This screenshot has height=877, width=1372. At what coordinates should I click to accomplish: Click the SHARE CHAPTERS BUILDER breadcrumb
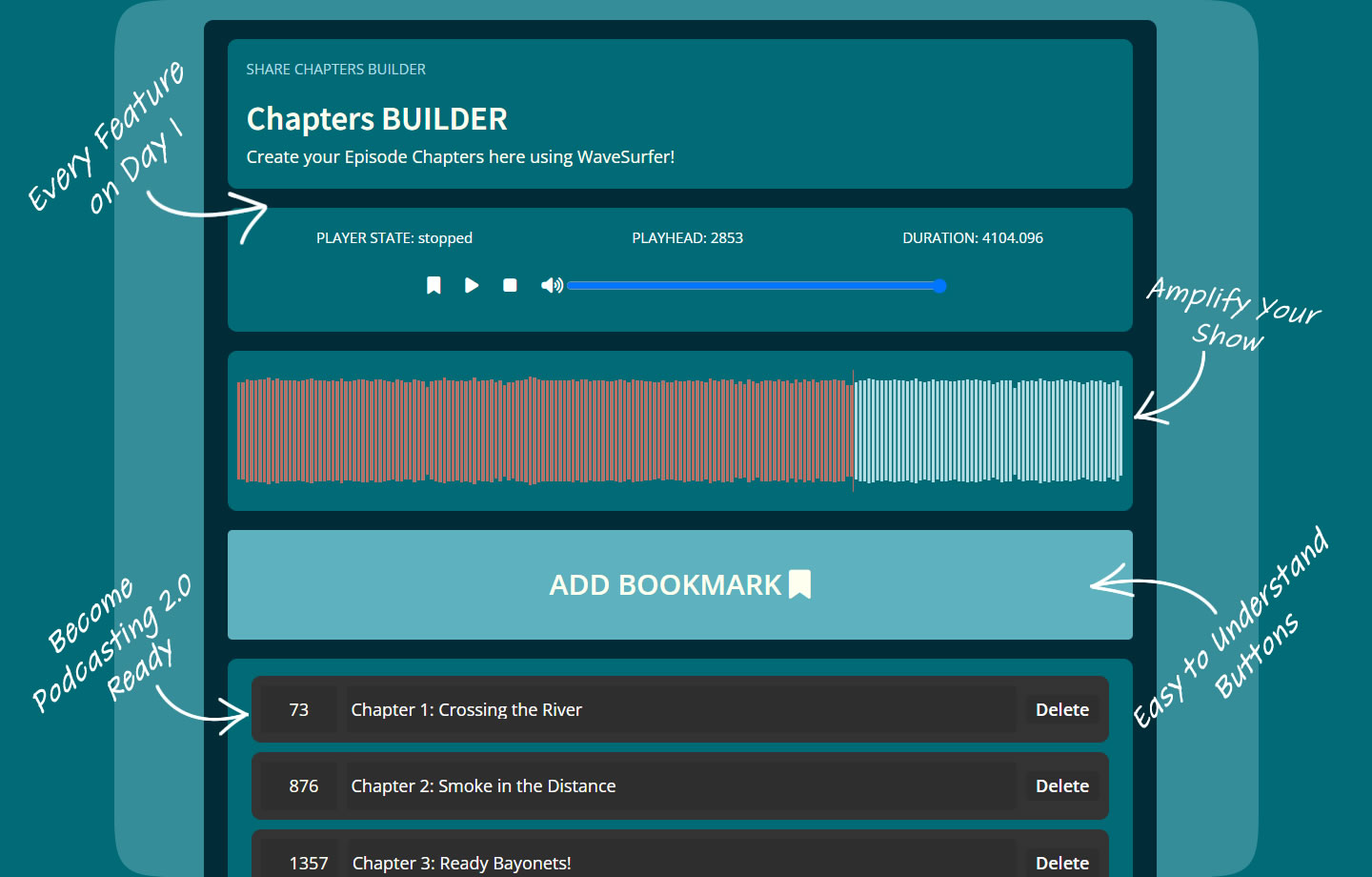pyautogui.click(x=335, y=70)
